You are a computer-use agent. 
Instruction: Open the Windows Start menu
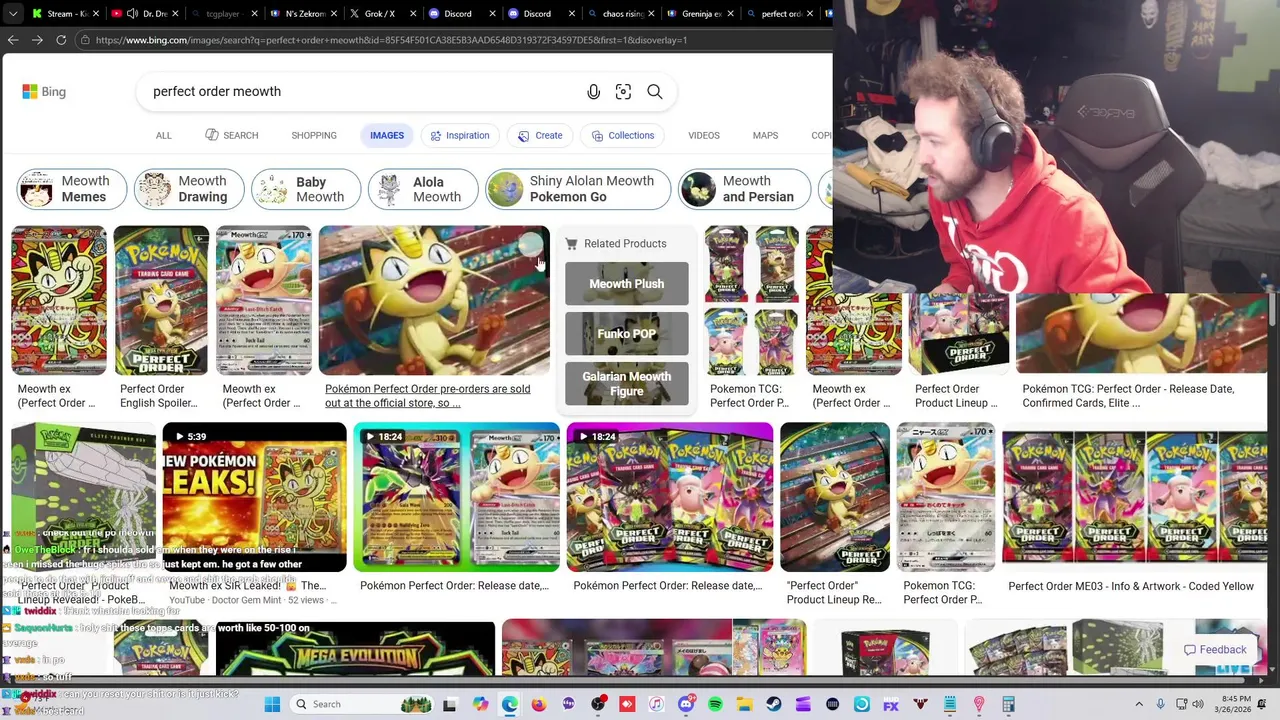[x=272, y=704]
